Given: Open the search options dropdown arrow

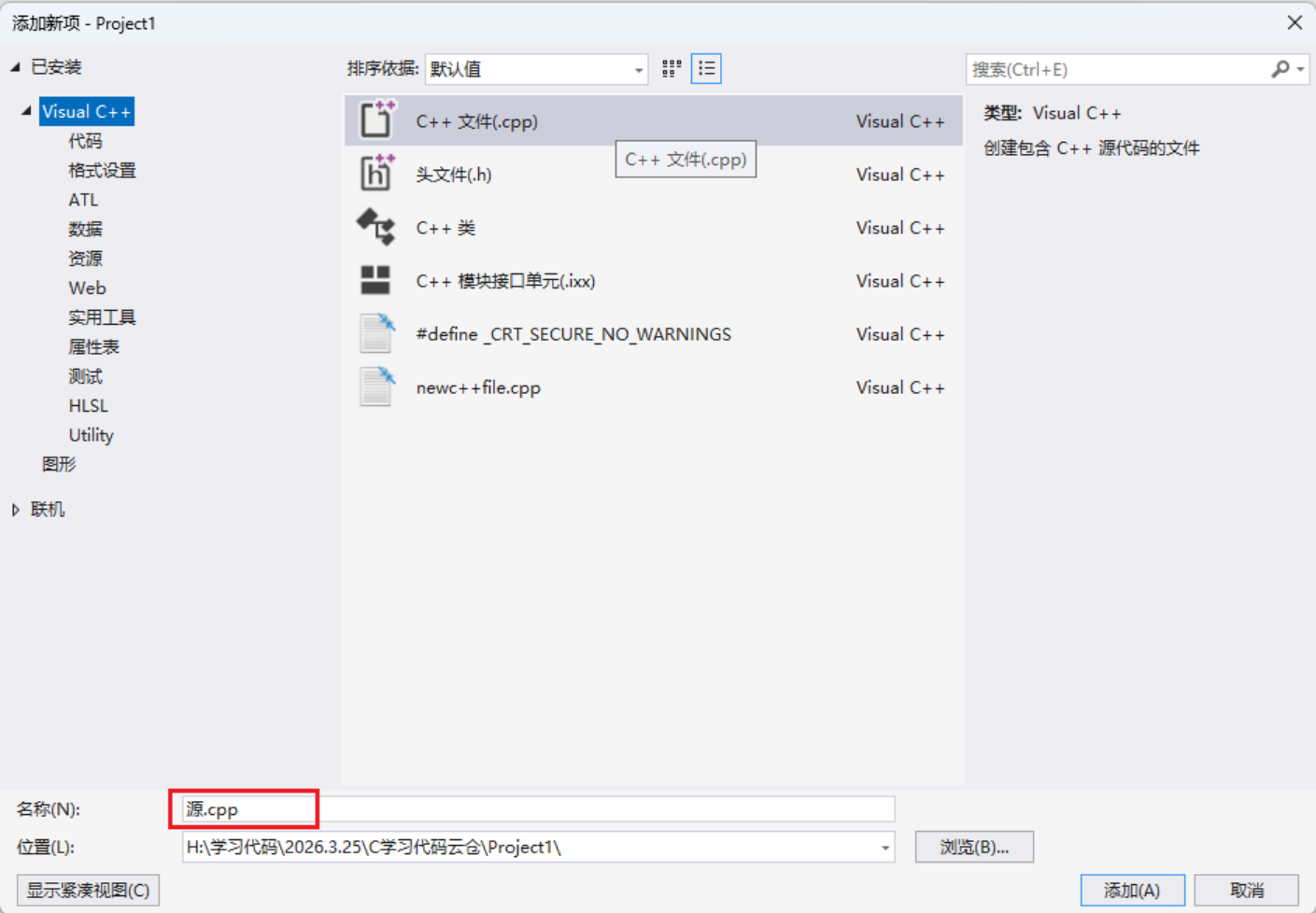Looking at the screenshot, I should [1300, 69].
